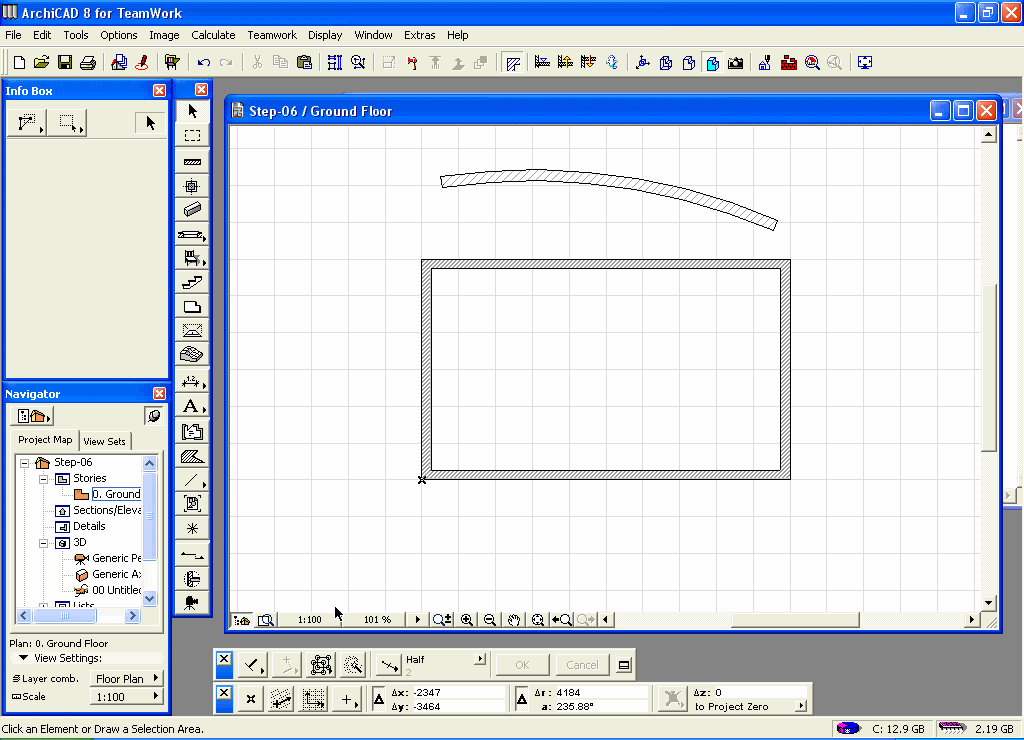Toggle the delta radius relative coordinate button

(x=521, y=699)
